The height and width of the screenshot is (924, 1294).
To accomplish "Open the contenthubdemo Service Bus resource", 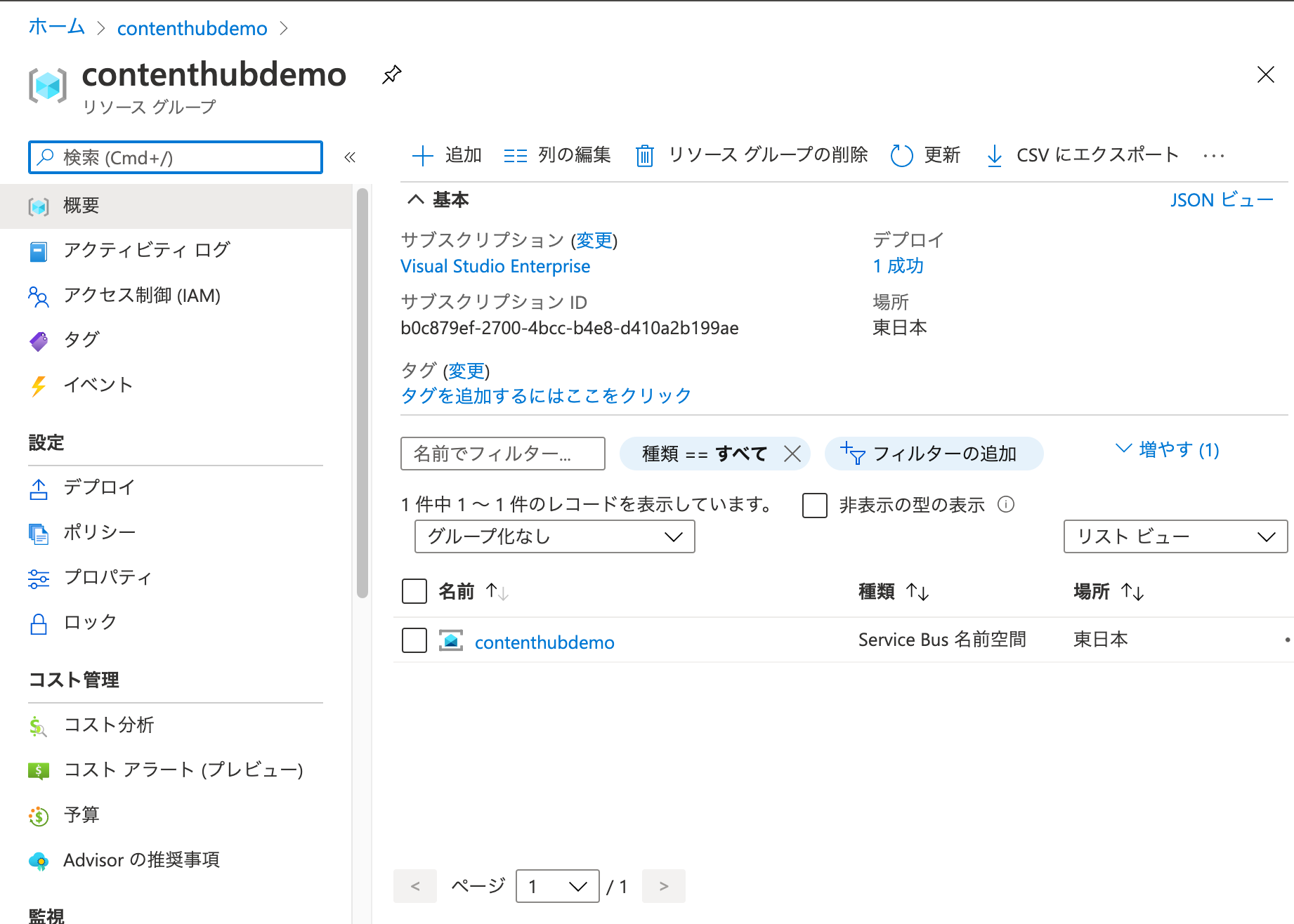I will [544, 642].
